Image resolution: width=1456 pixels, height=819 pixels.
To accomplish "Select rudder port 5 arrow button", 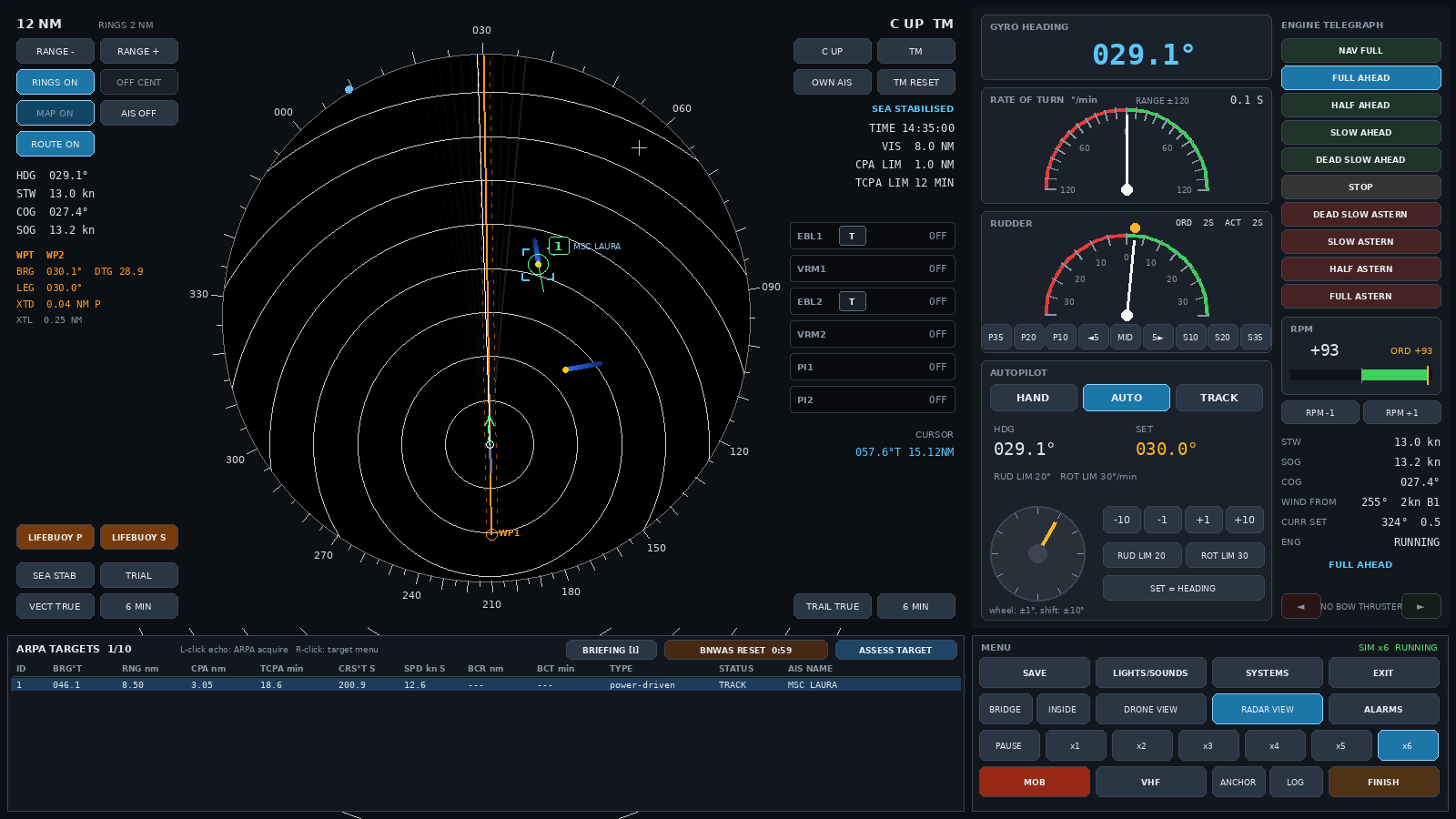I will click(x=1093, y=337).
